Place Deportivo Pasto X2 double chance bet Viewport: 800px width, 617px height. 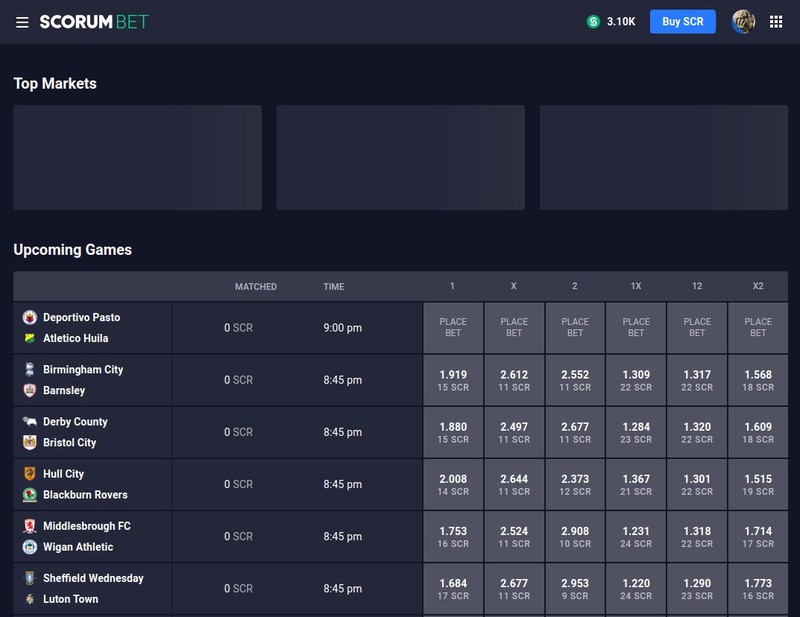758,328
